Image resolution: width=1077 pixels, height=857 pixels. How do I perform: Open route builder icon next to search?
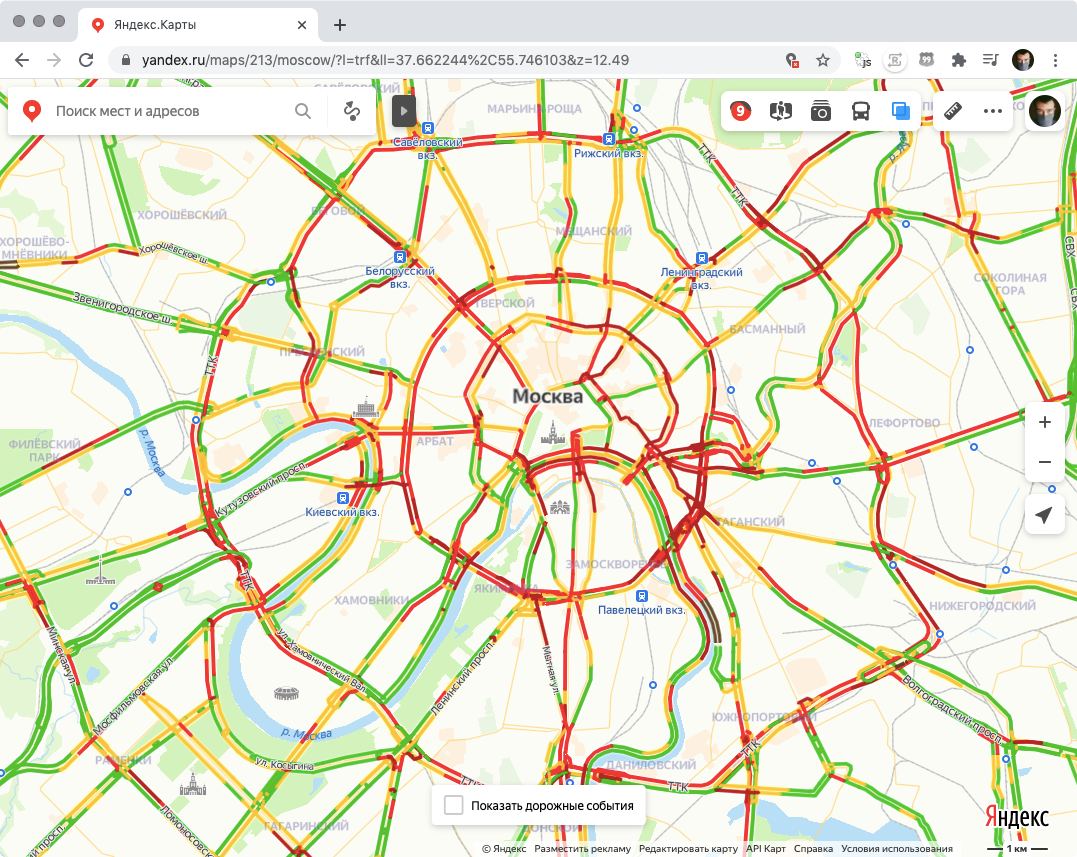[352, 111]
